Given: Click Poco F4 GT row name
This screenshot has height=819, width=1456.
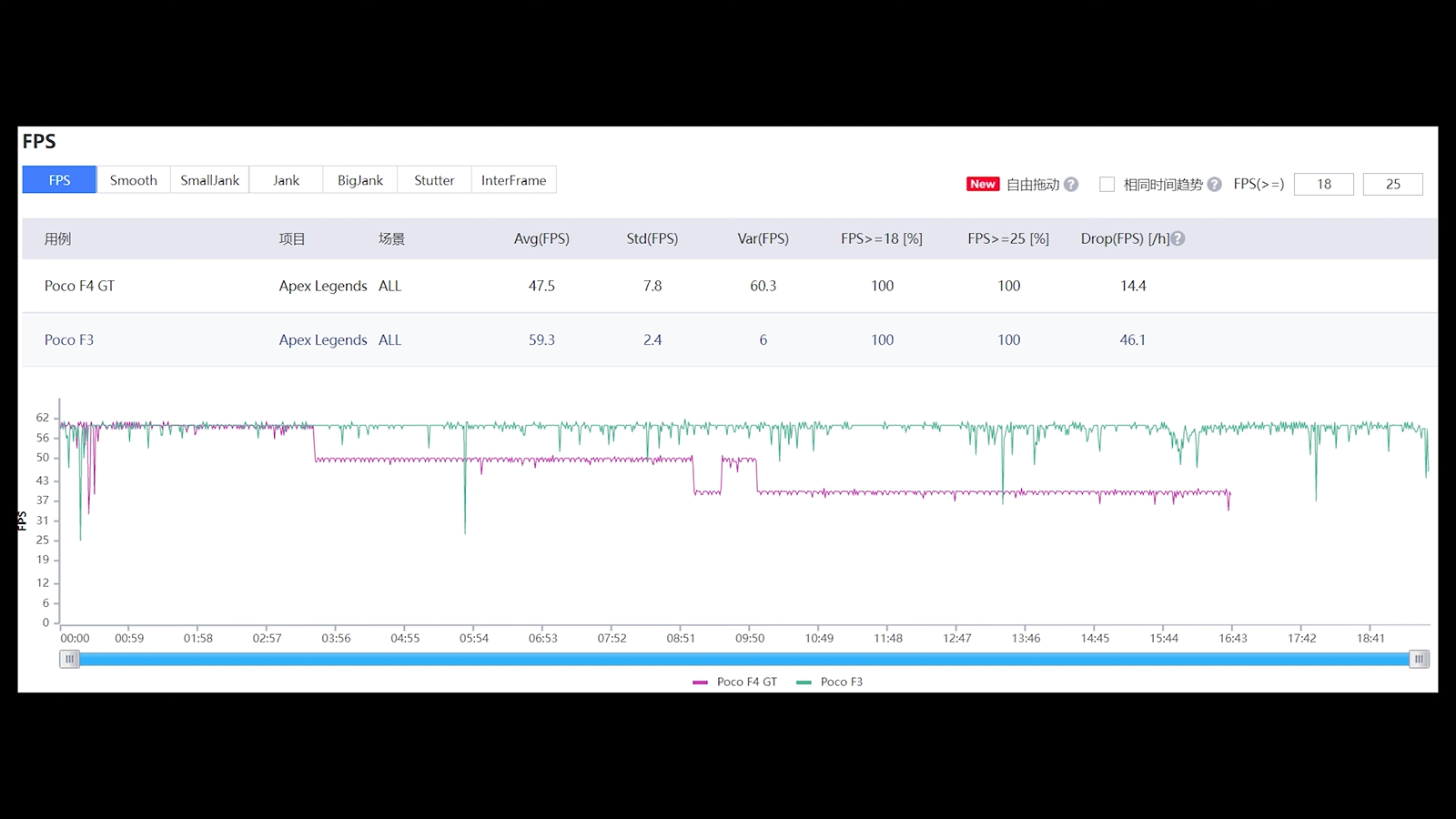Looking at the screenshot, I should (x=79, y=286).
